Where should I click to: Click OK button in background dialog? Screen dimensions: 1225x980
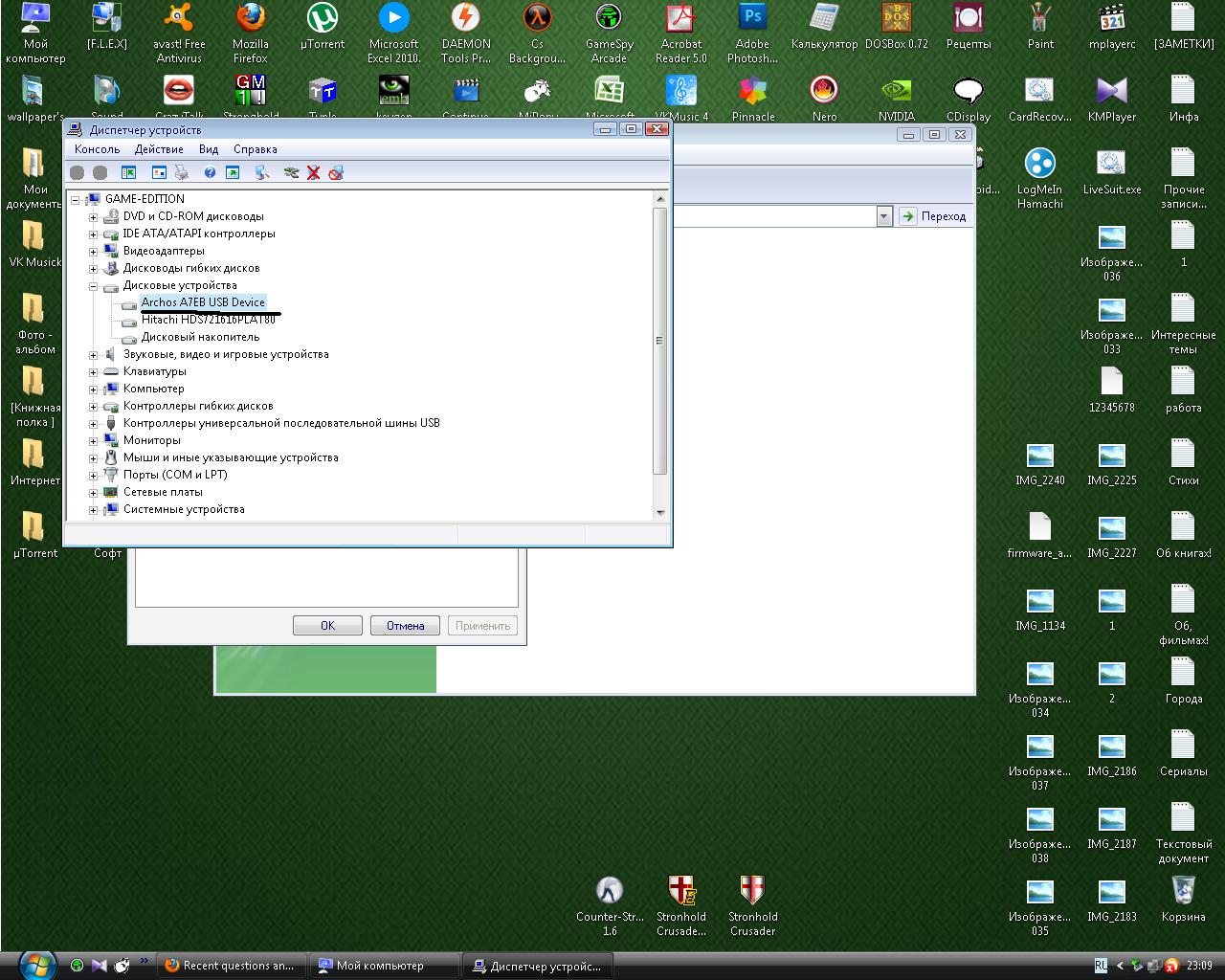click(x=328, y=626)
